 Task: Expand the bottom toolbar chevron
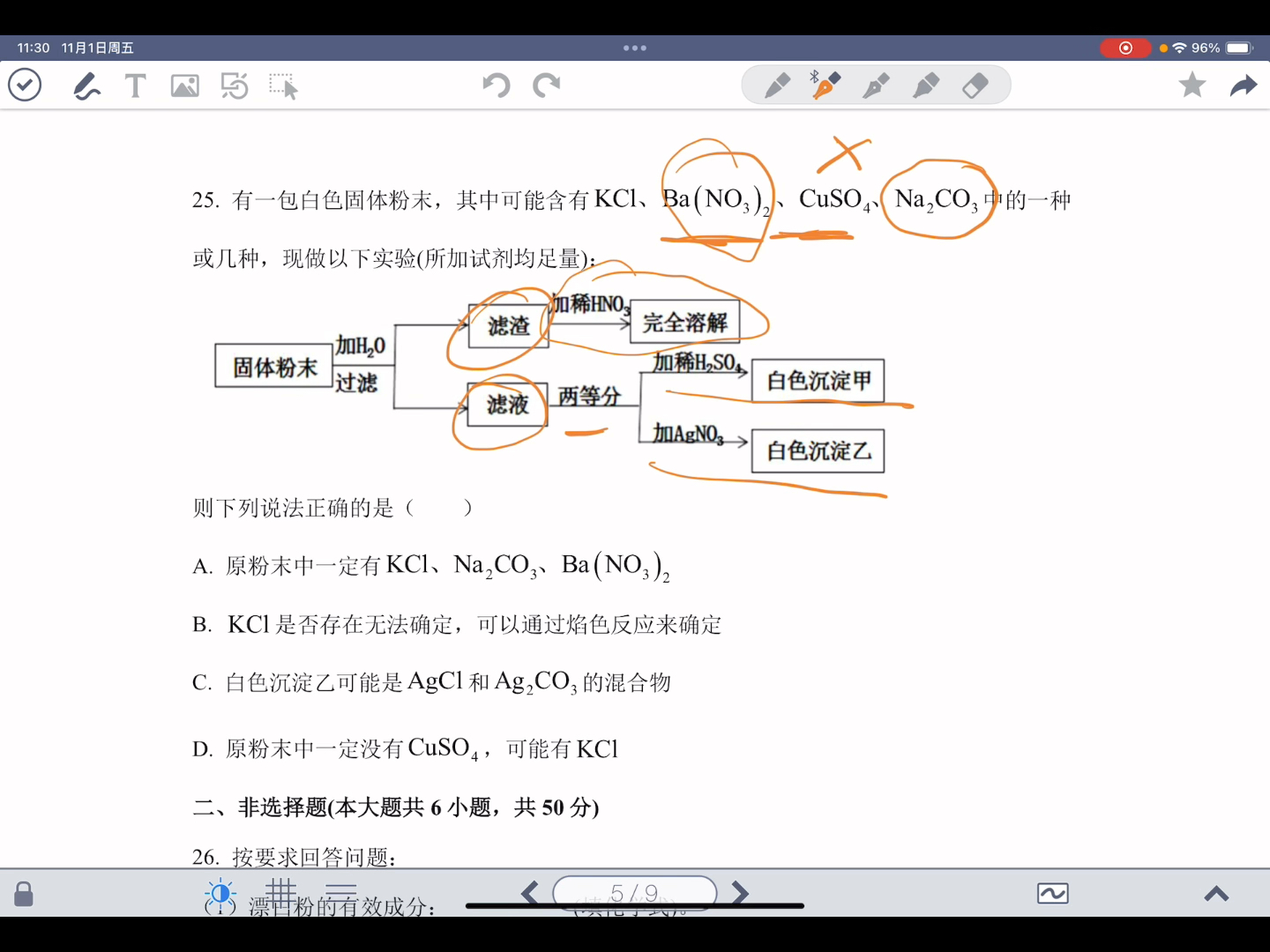coord(1216,894)
